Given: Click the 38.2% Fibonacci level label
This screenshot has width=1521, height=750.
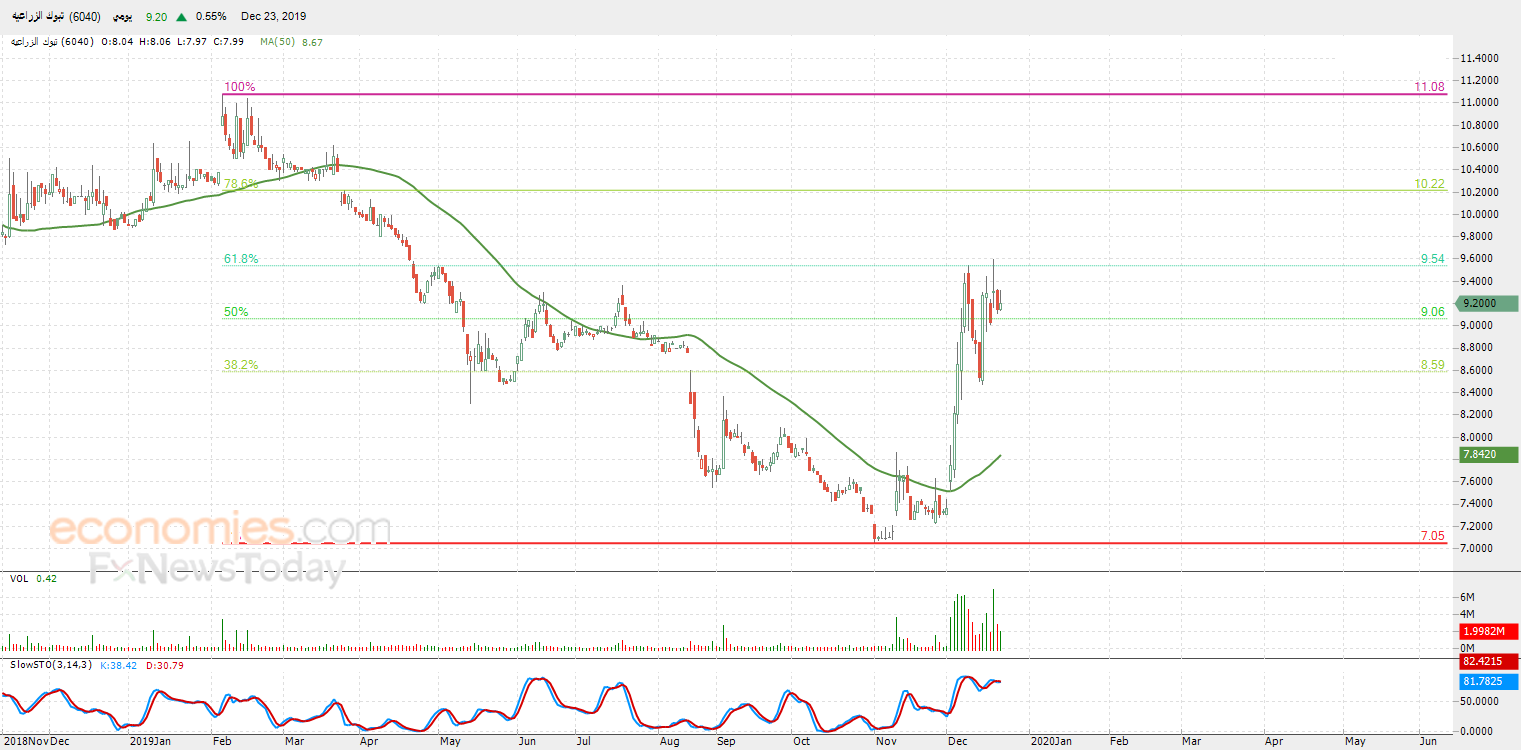Looking at the screenshot, I should coord(241,365).
